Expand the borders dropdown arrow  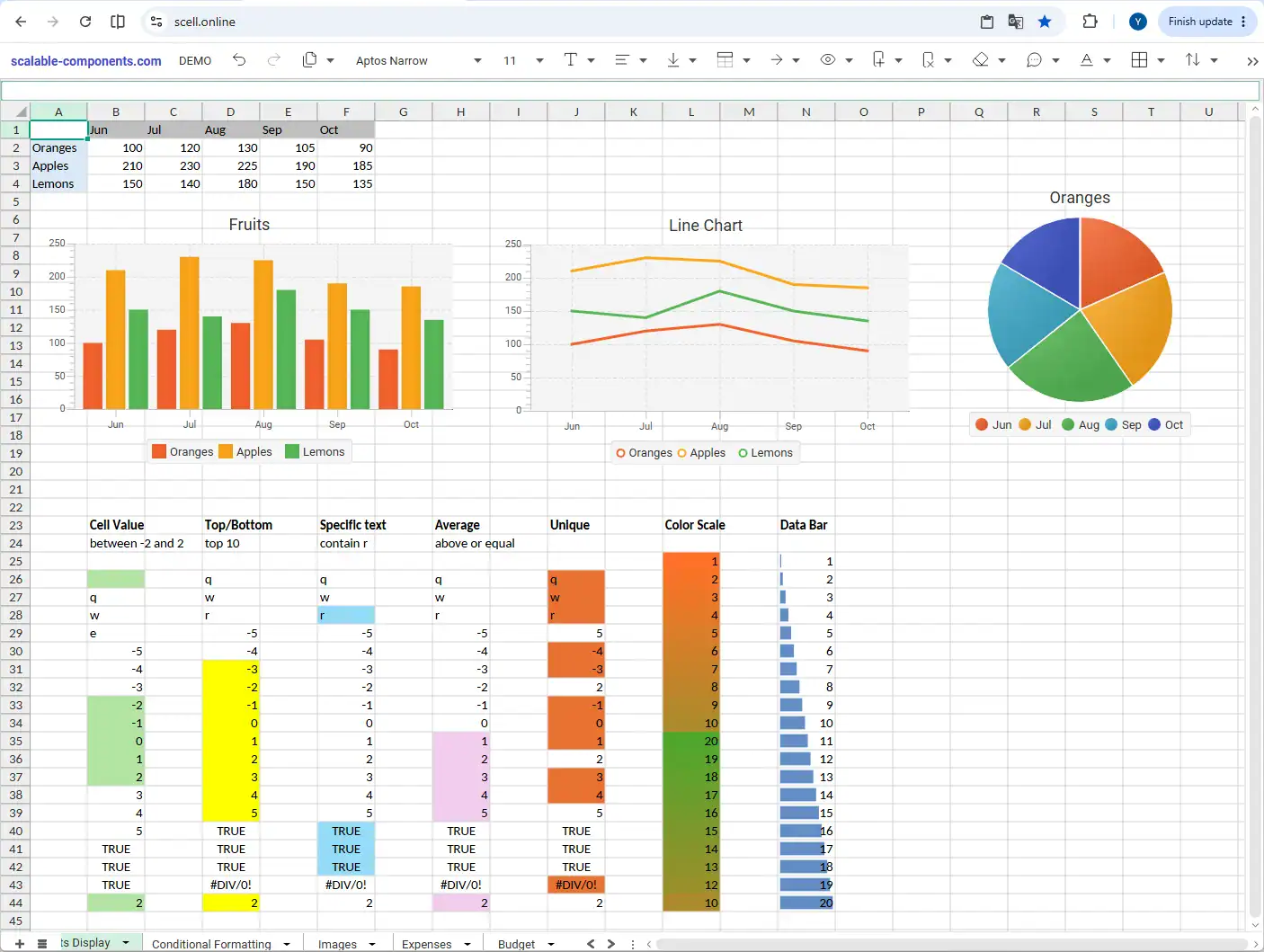[x=1161, y=60]
